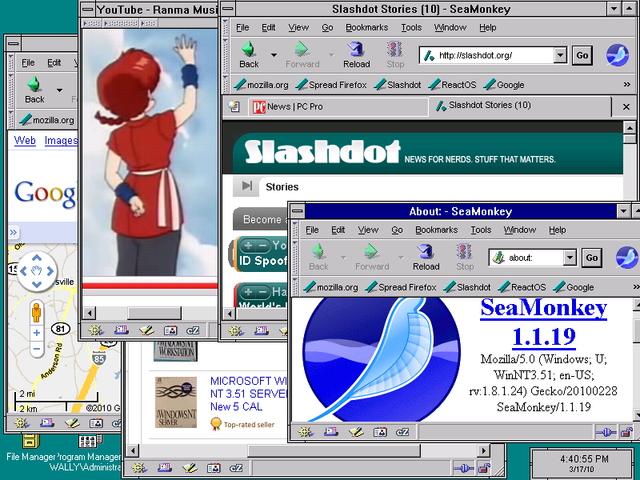The width and height of the screenshot is (640, 480).
Task: Click the SeaMonkey 1.1.19 link
Action: click(x=544, y=322)
